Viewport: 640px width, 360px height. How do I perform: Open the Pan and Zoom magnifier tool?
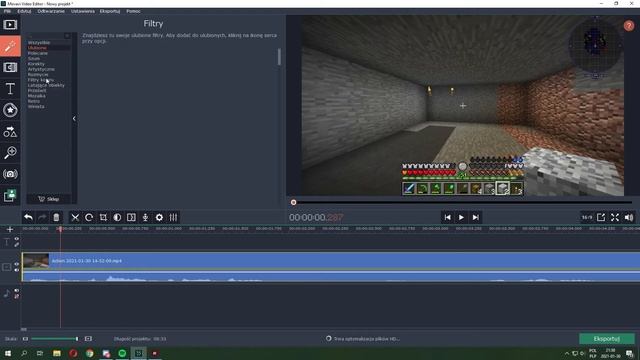click(10, 153)
